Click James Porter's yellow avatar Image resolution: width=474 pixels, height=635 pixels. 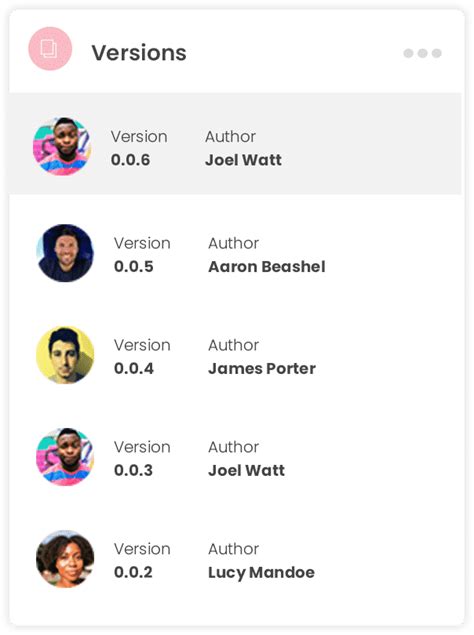[x=65, y=355]
